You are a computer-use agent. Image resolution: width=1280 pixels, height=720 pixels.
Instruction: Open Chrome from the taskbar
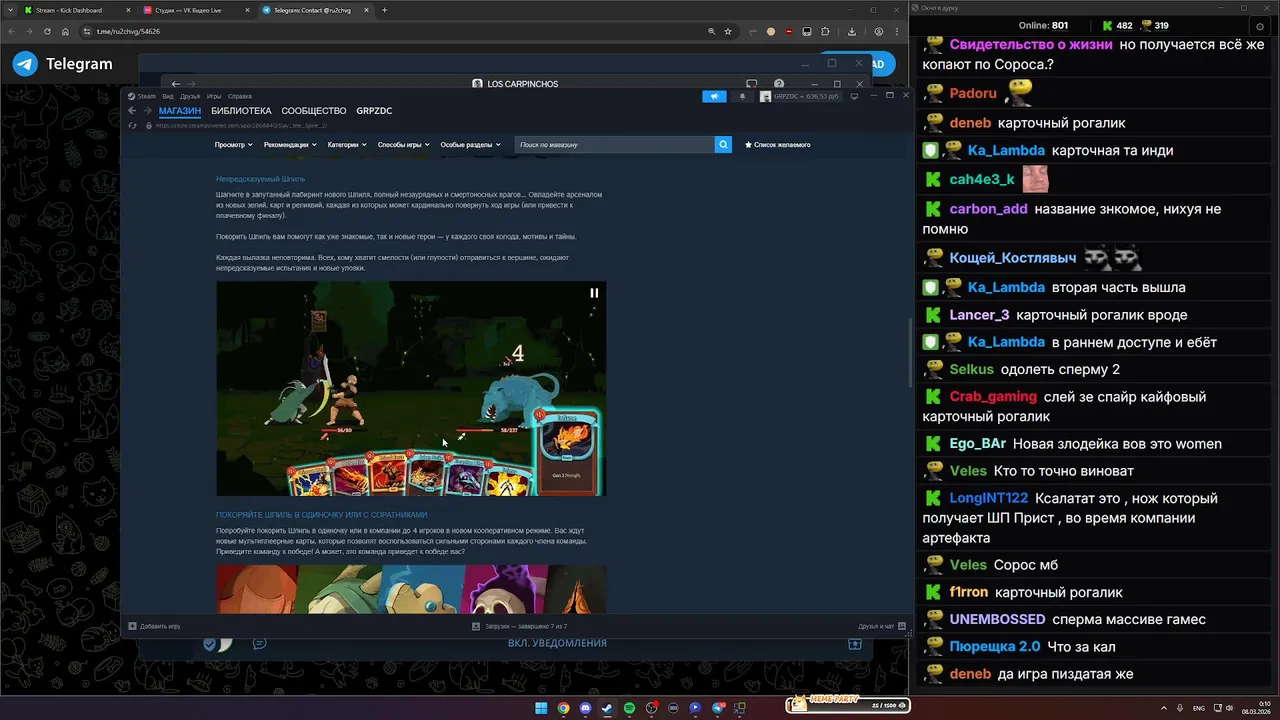tap(563, 708)
